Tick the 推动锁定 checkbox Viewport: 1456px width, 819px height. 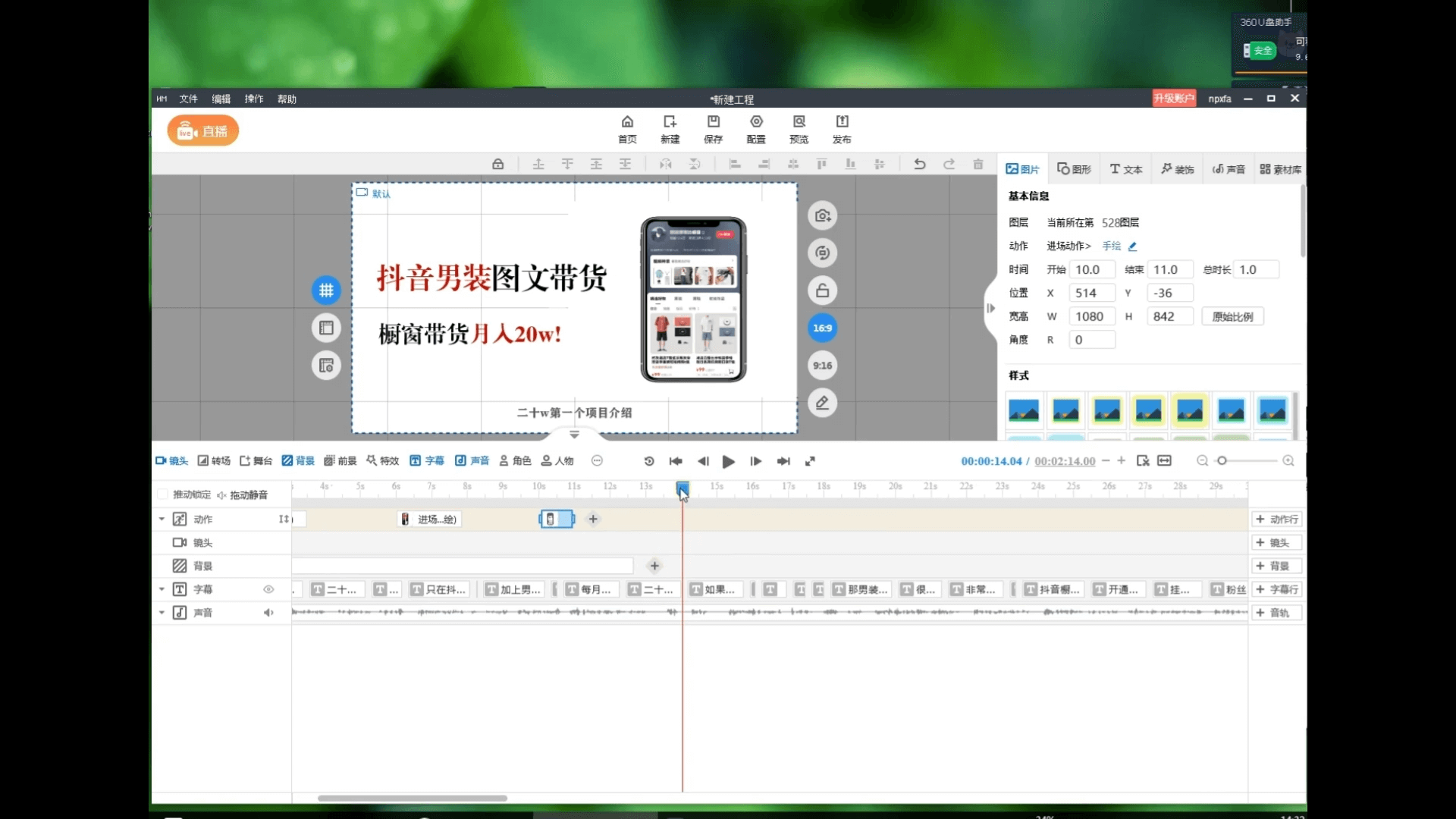click(162, 494)
